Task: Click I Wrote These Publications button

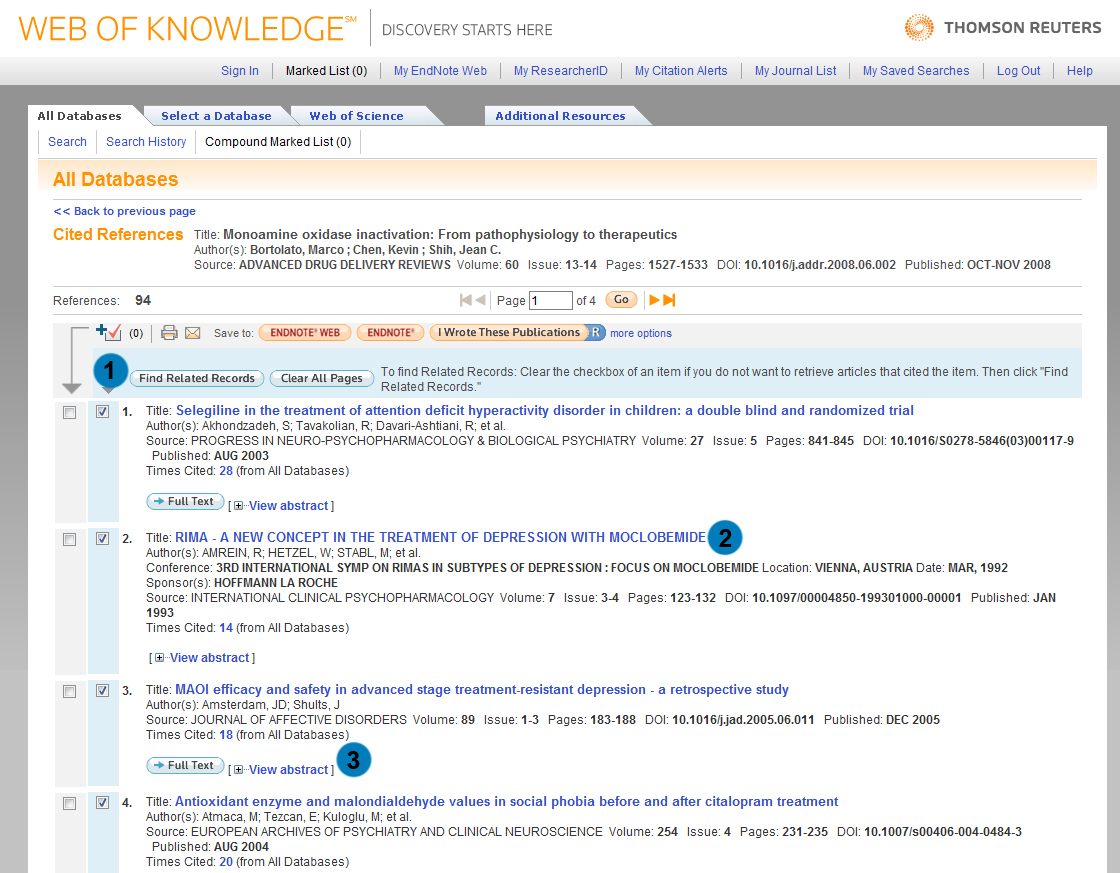Action: [x=509, y=332]
